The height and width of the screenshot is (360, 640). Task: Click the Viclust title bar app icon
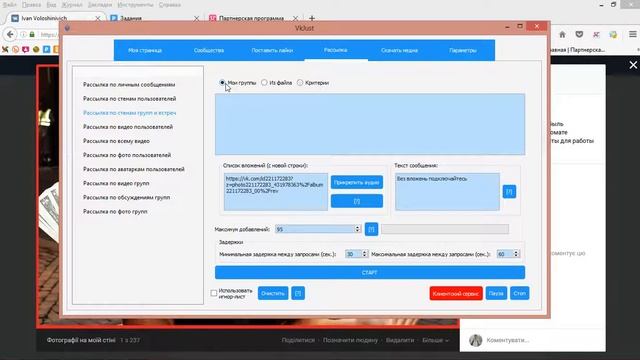click(x=67, y=28)
